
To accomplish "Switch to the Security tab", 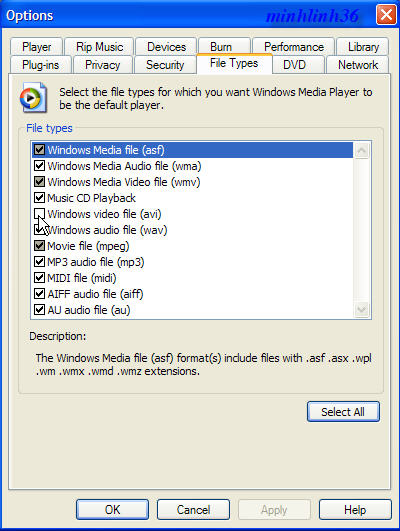I will [x=165, y=65].
